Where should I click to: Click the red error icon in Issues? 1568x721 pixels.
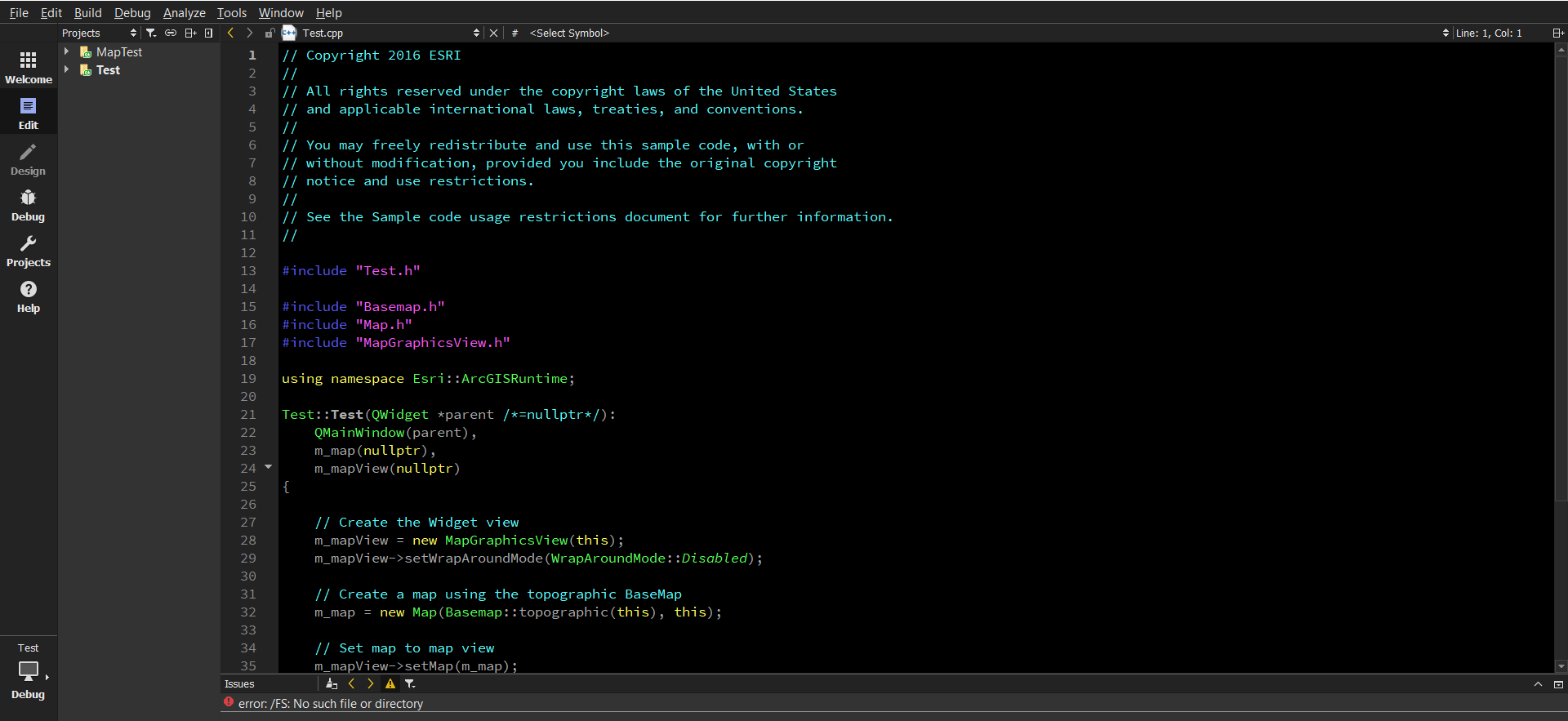pyautogui.click(x=229, y=702)
